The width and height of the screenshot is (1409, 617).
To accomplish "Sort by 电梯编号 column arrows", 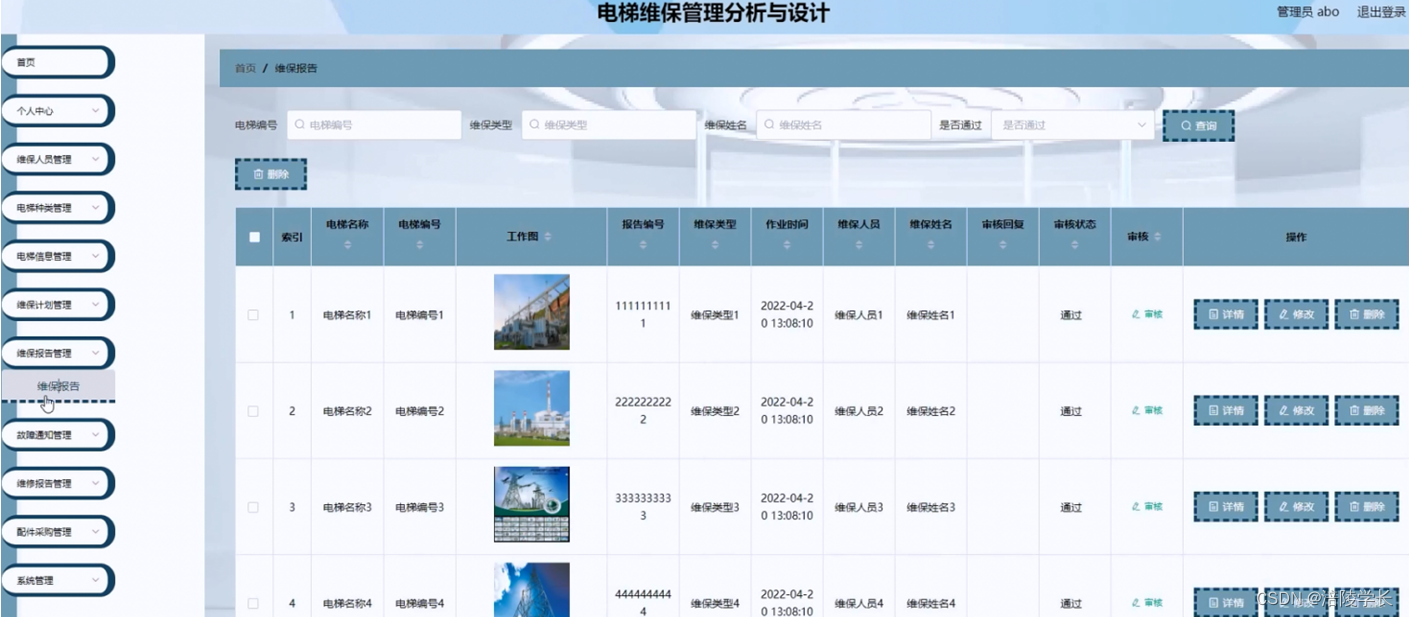I will pyautogui.click(x=419, y=245).
